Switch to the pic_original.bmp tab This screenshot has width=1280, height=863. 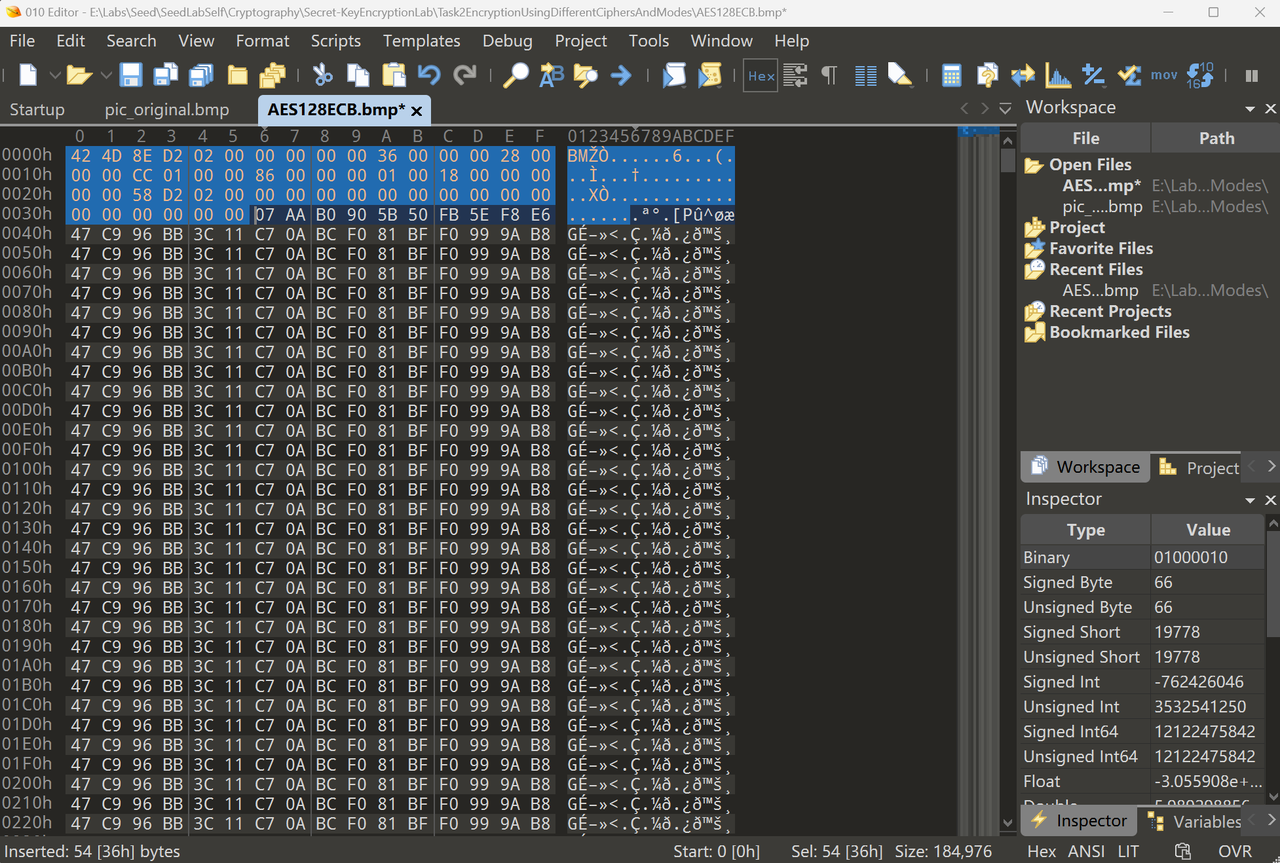coord(167,110)
